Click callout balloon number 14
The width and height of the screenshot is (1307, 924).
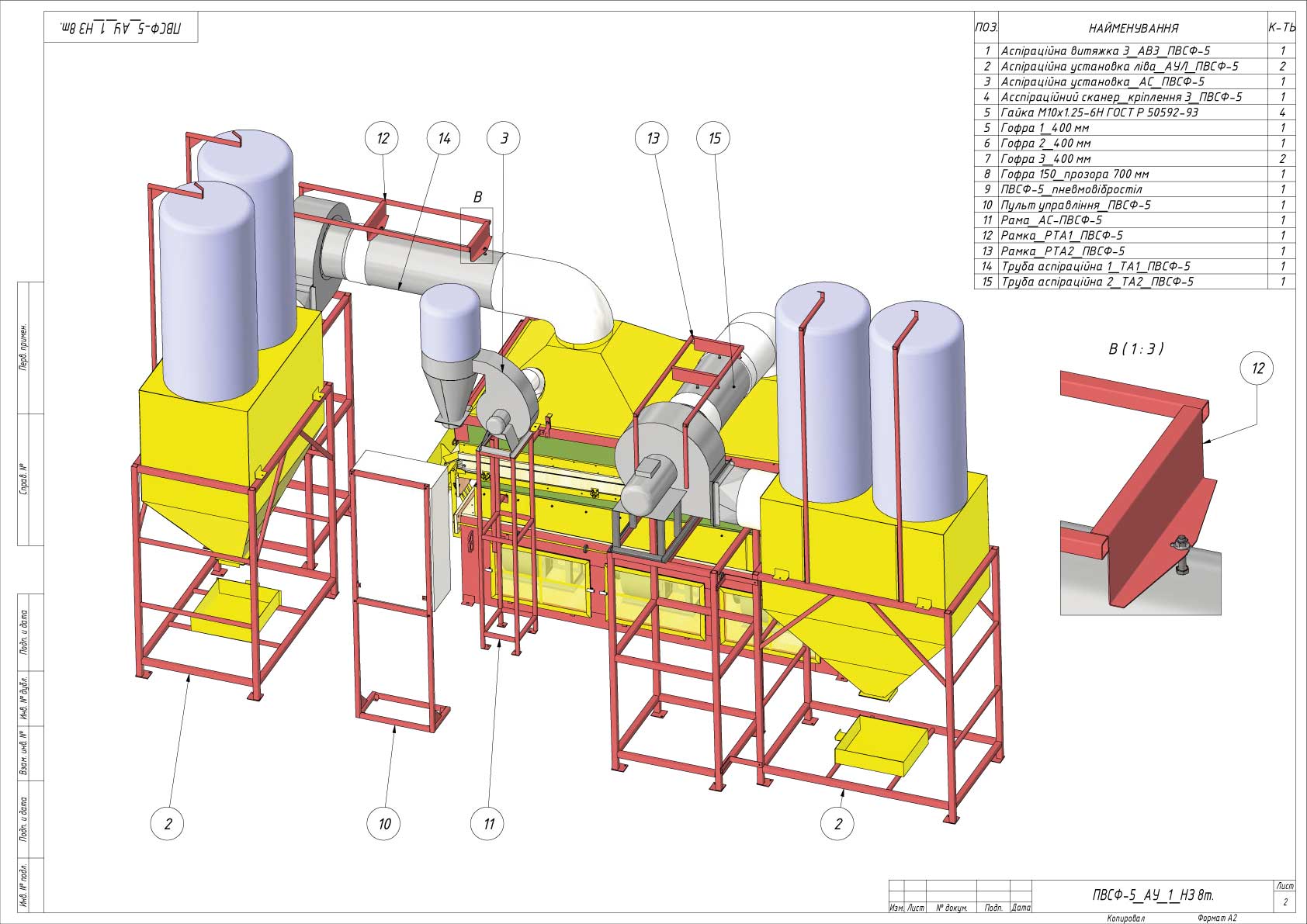click(x=444, y=138)
